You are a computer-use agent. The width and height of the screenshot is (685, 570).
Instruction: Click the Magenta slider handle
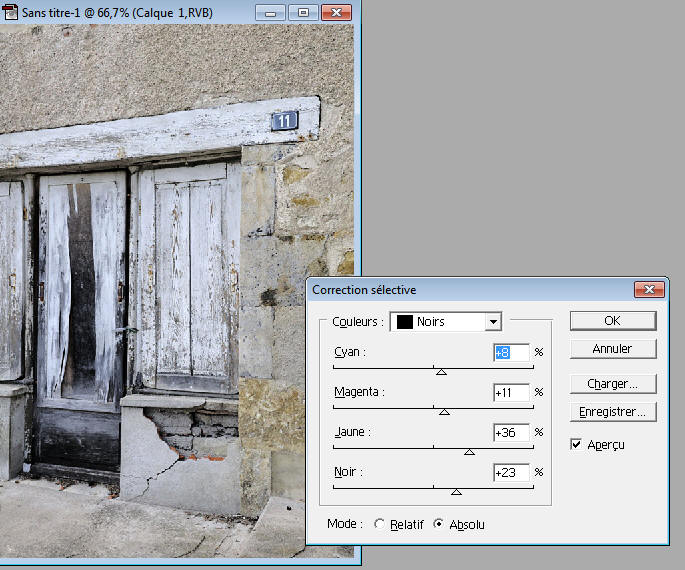point(444,412)
